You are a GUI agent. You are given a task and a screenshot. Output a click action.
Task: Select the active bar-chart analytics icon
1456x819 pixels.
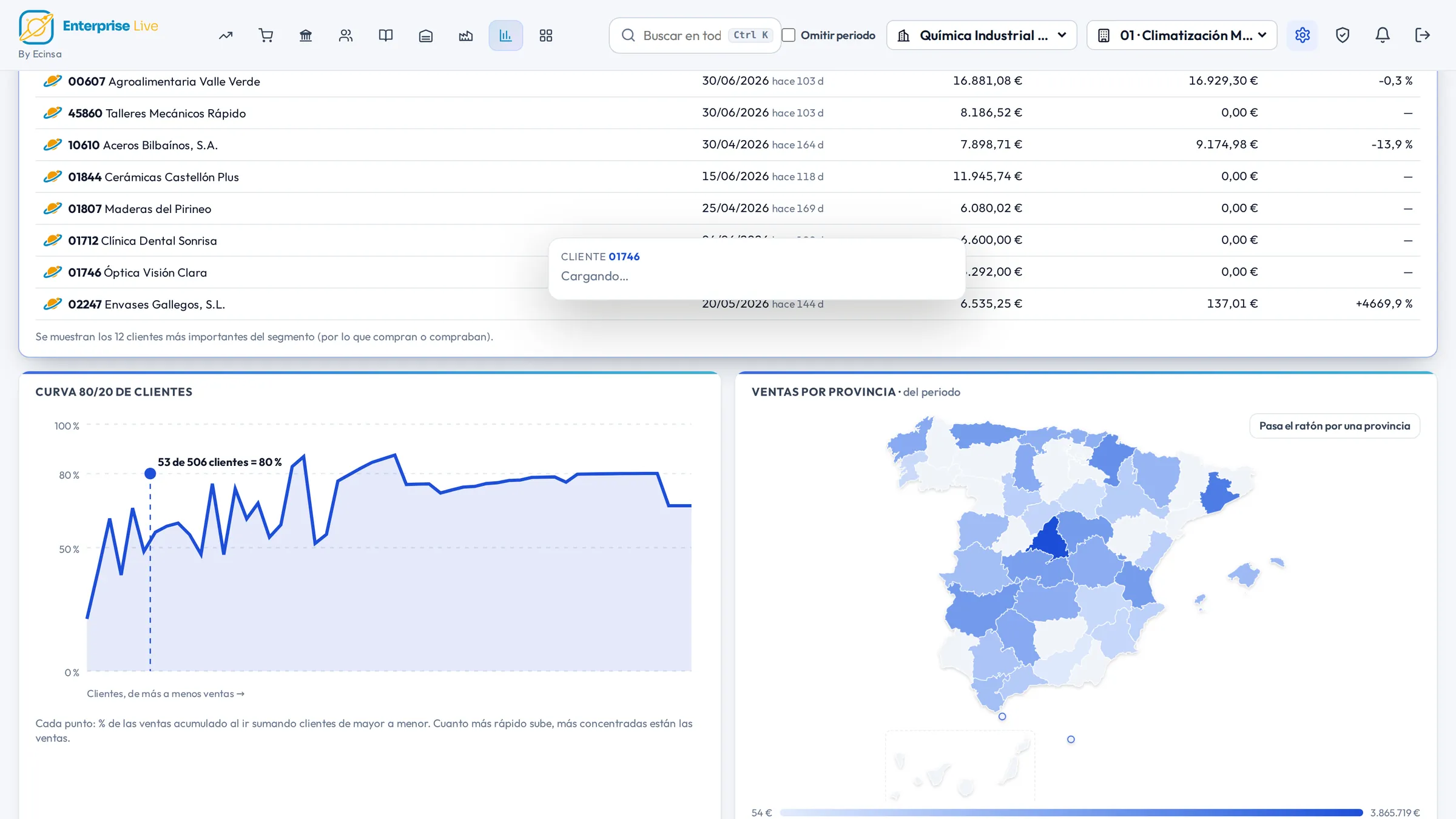pyautogui.click(x=506, y=36)
